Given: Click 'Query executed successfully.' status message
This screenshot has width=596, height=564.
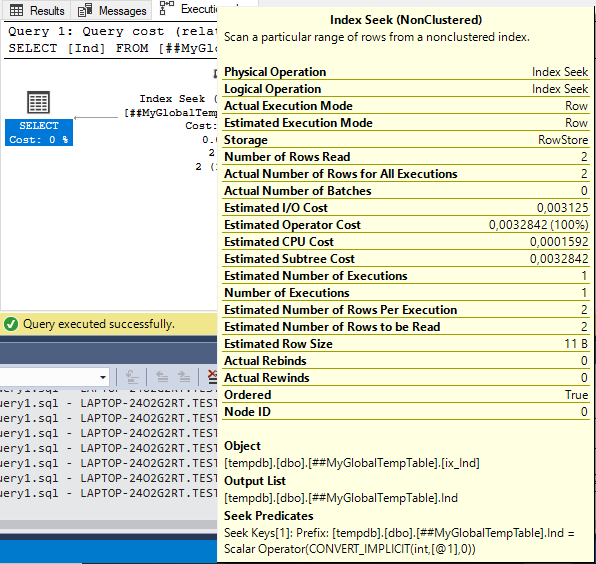Looking at the screenshot, I should [99, 324].
